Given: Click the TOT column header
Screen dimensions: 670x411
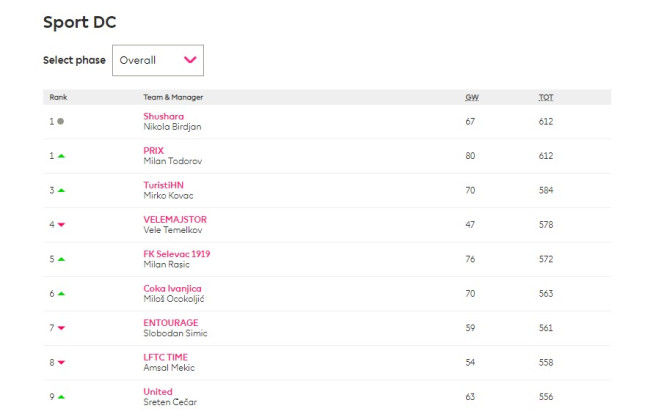Looking at the screenshot, I should pyautogui.click(x=546, y=97).
